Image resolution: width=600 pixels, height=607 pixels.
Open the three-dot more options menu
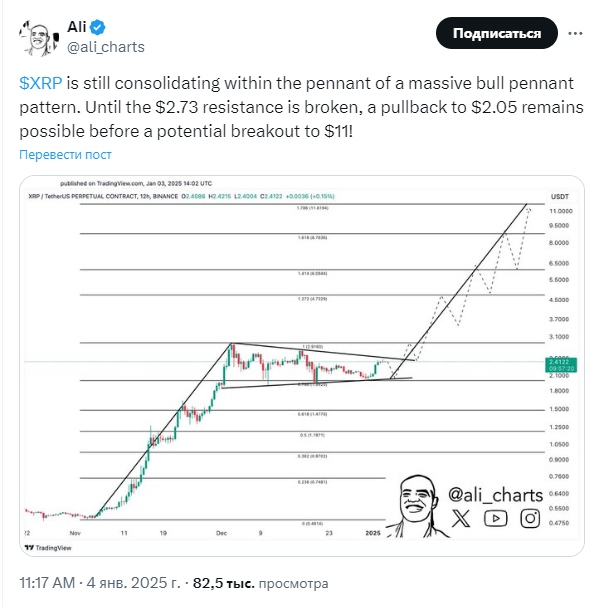(575, 34)
